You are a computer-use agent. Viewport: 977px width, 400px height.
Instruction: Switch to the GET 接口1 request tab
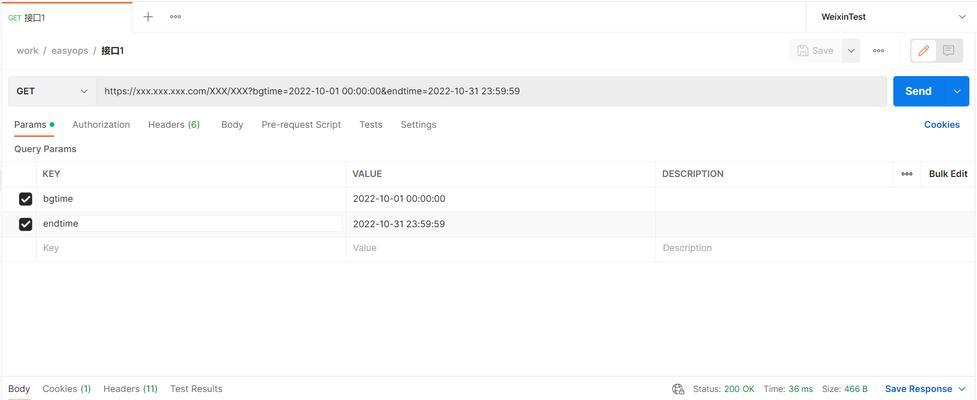click(x=66, y=17)
